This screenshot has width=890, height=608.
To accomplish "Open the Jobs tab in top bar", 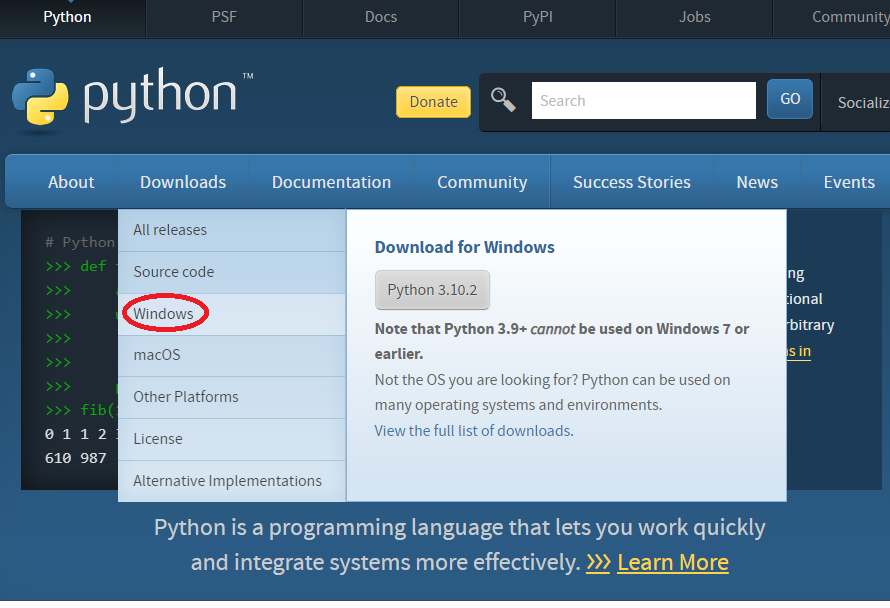I will click(x=695, y=17).
